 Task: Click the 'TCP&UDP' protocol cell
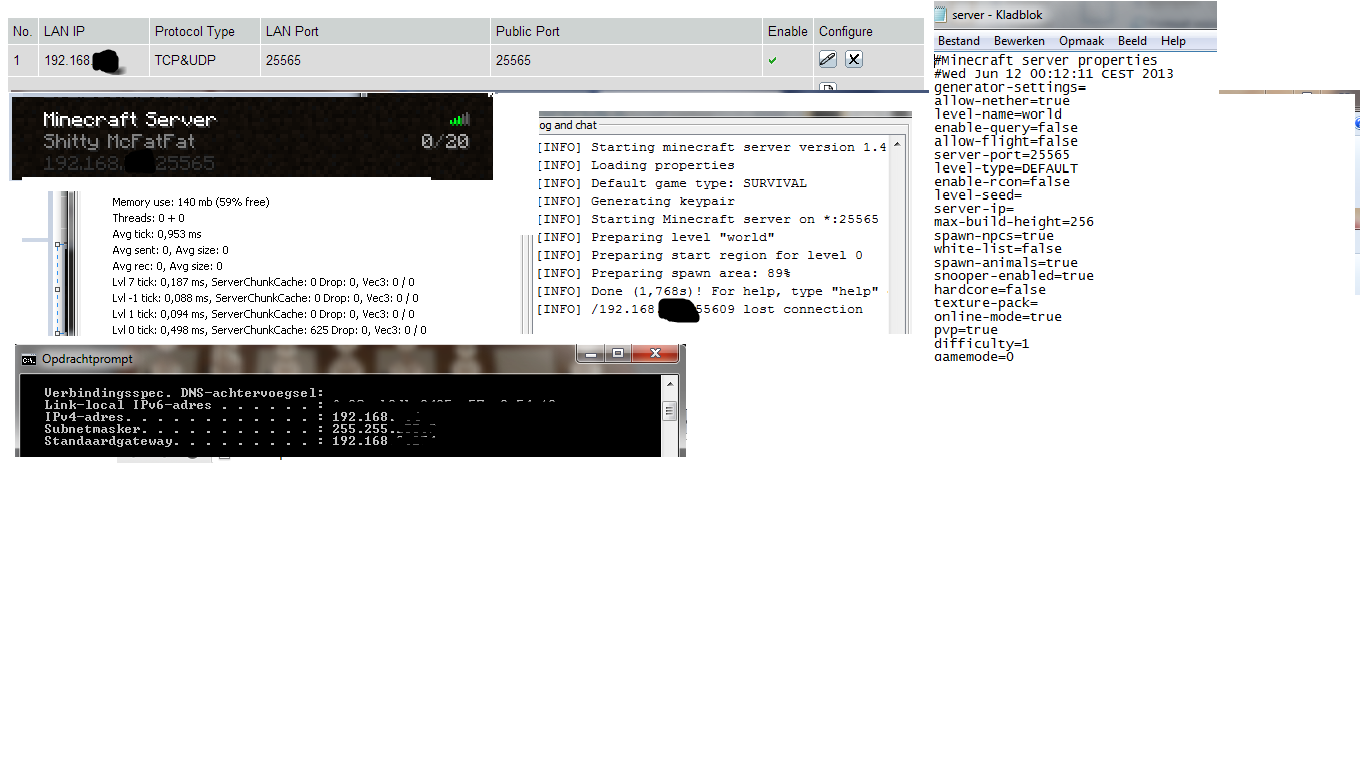coord(185,60)
